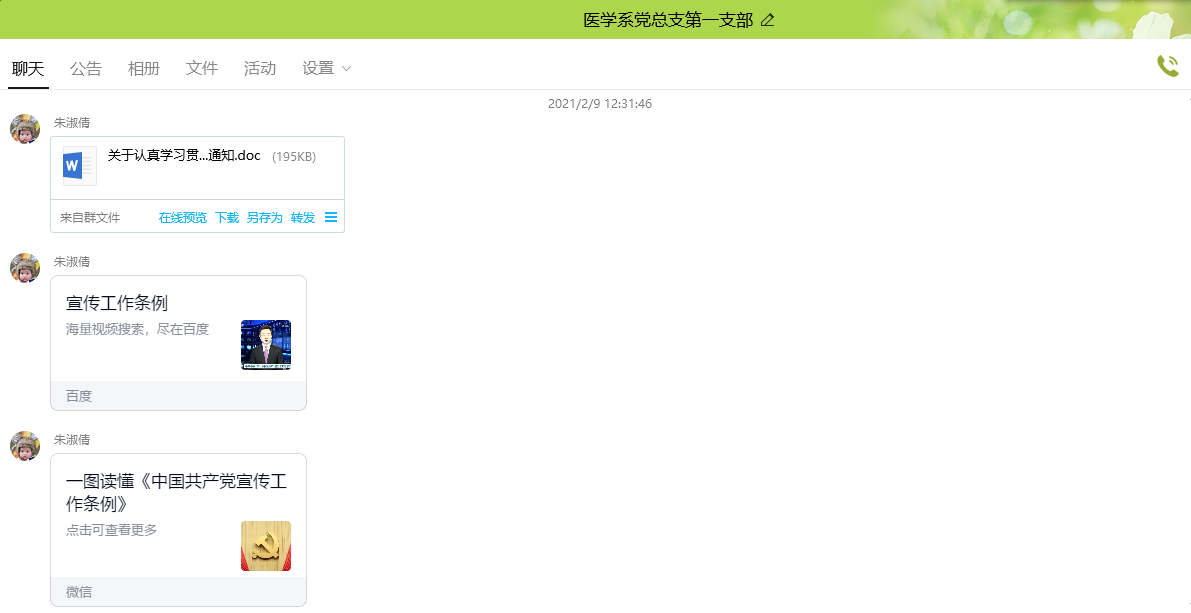Open the 文件 tab
1191x613 pixels.
[x=202, y=68]
